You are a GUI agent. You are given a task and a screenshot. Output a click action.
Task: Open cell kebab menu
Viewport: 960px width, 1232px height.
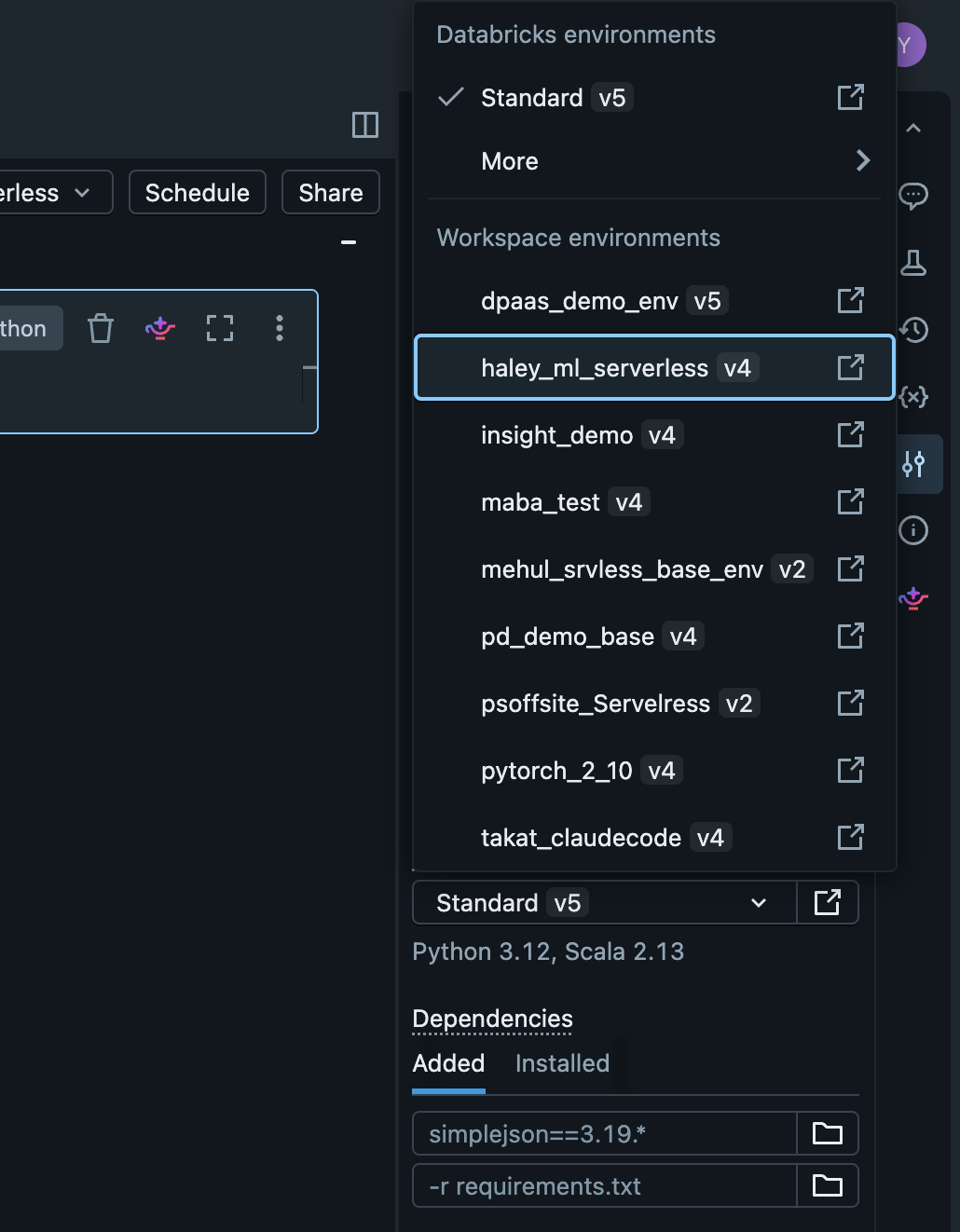coord(280,328)
